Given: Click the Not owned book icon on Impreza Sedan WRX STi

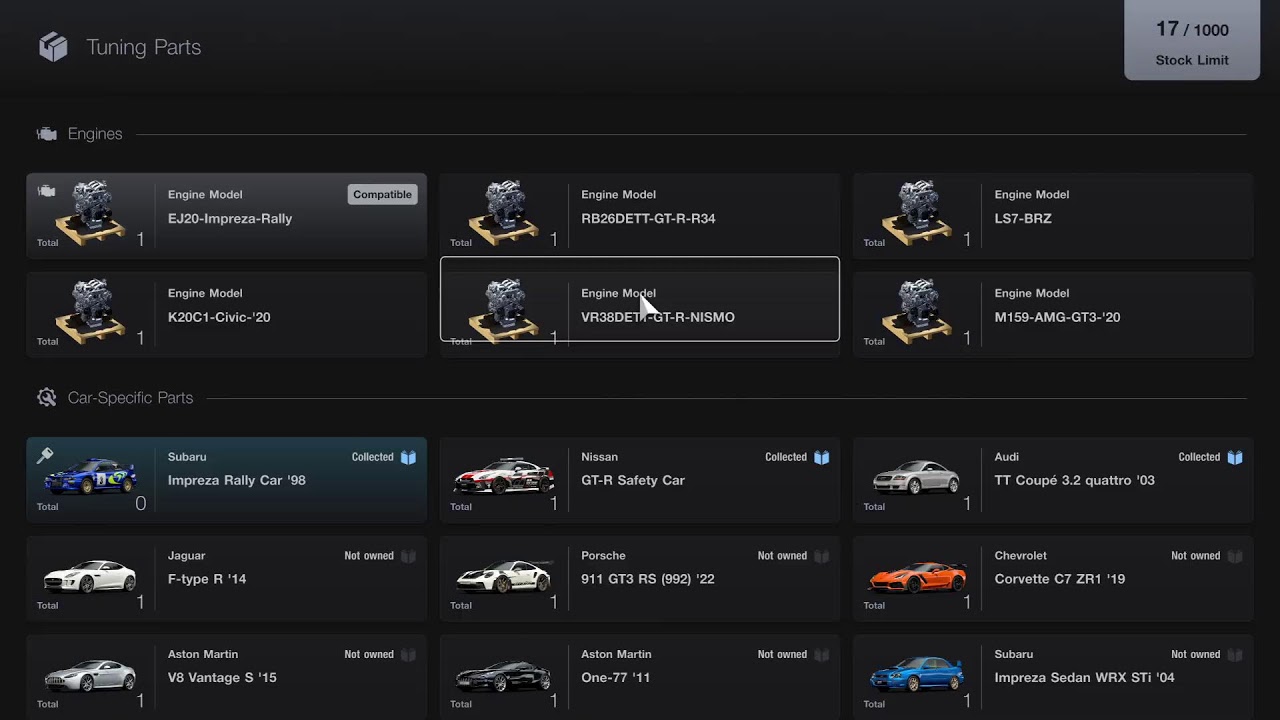Looking at the screenshot, I should [1235, 655].
